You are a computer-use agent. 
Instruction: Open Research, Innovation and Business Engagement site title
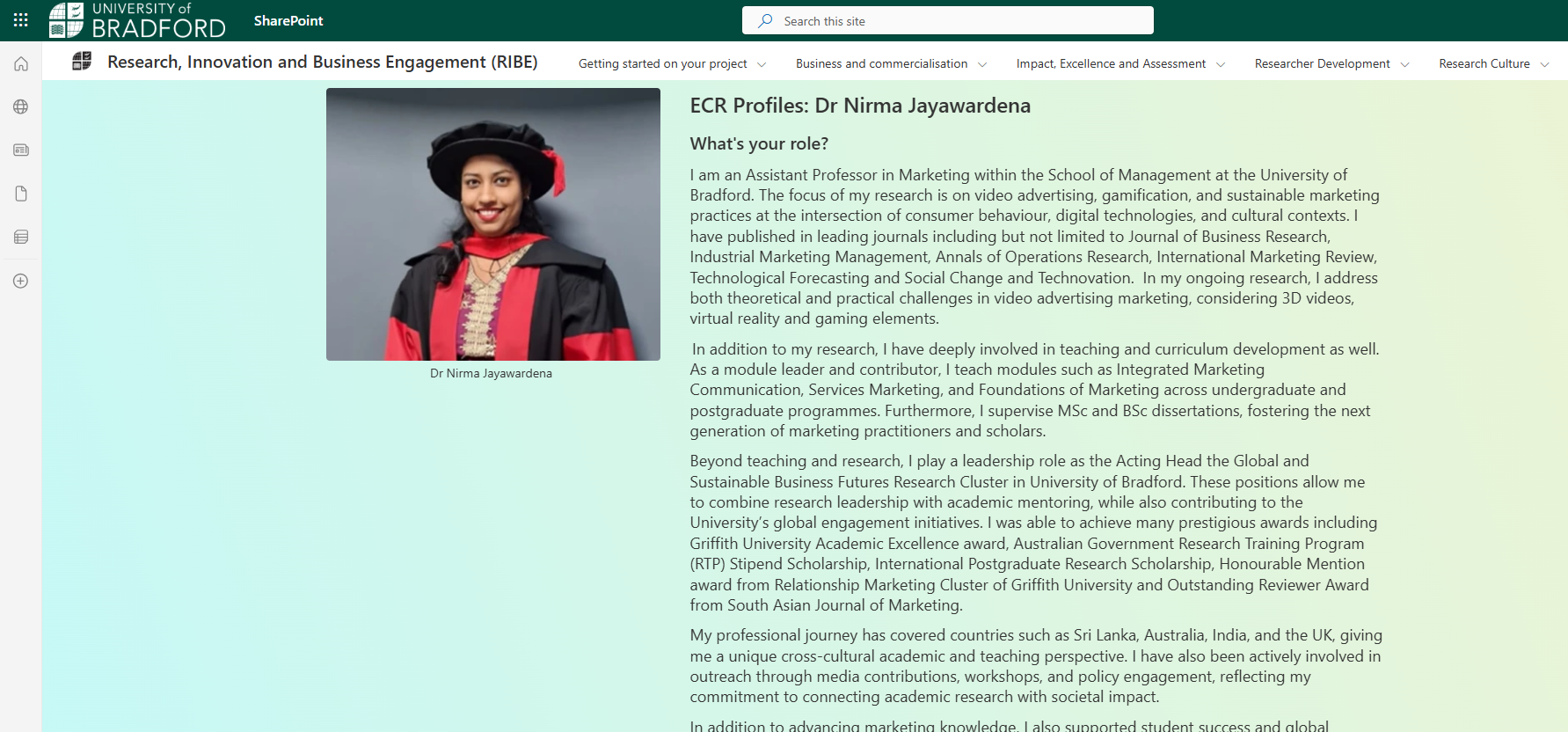coord(322,62)
